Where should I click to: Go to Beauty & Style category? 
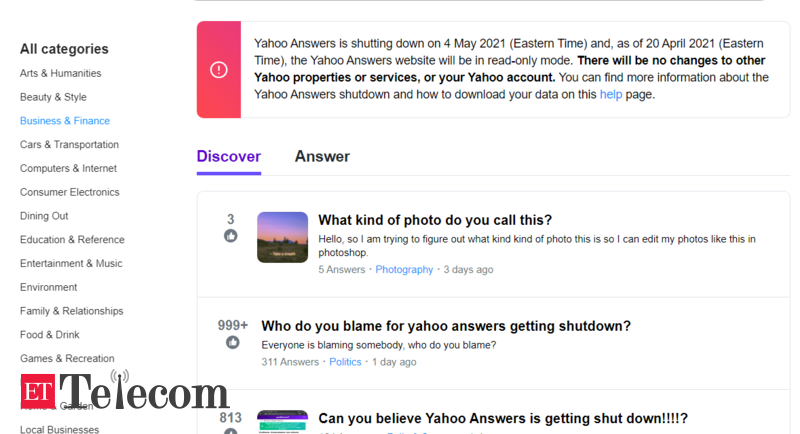(x=53, y=97)
